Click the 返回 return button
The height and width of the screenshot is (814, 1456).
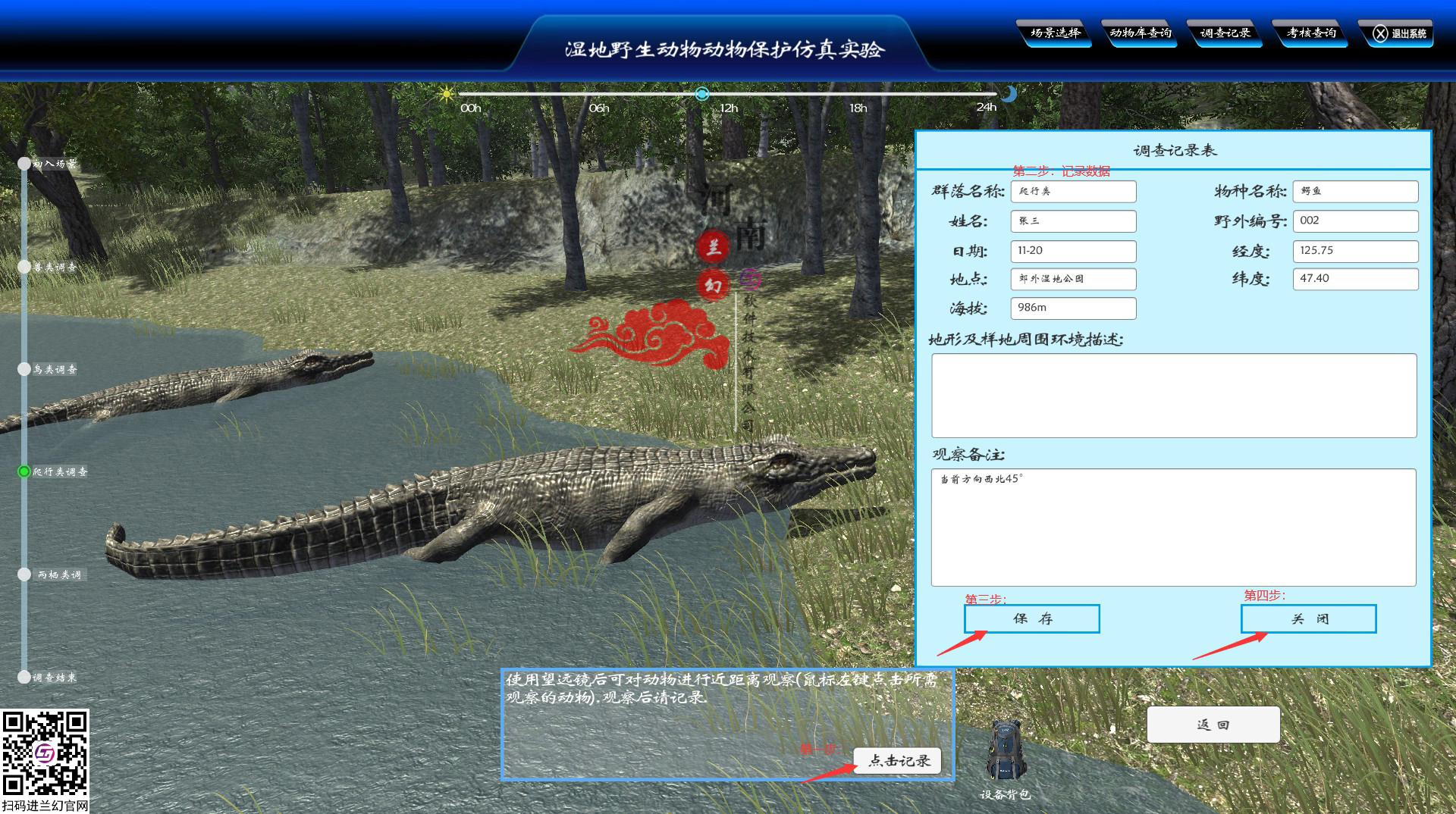(x=1213, y=724)
